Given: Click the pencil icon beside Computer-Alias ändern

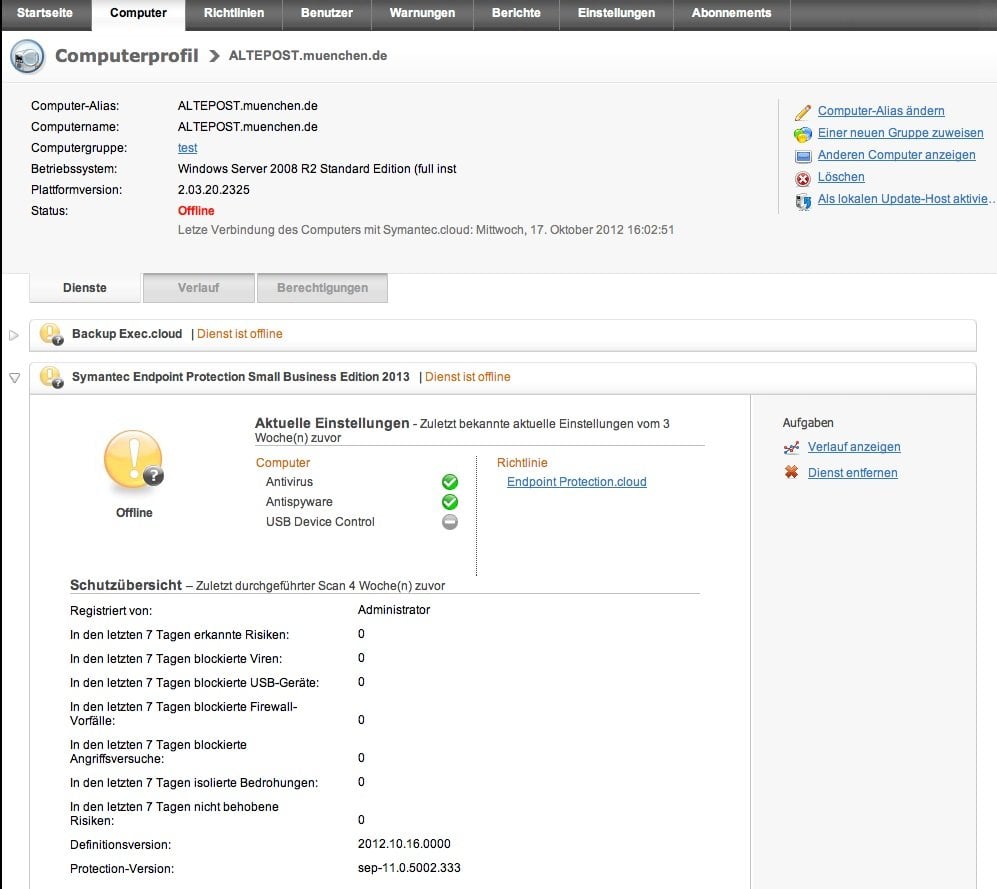Looking at the screenshot, I should pos(802,112).
